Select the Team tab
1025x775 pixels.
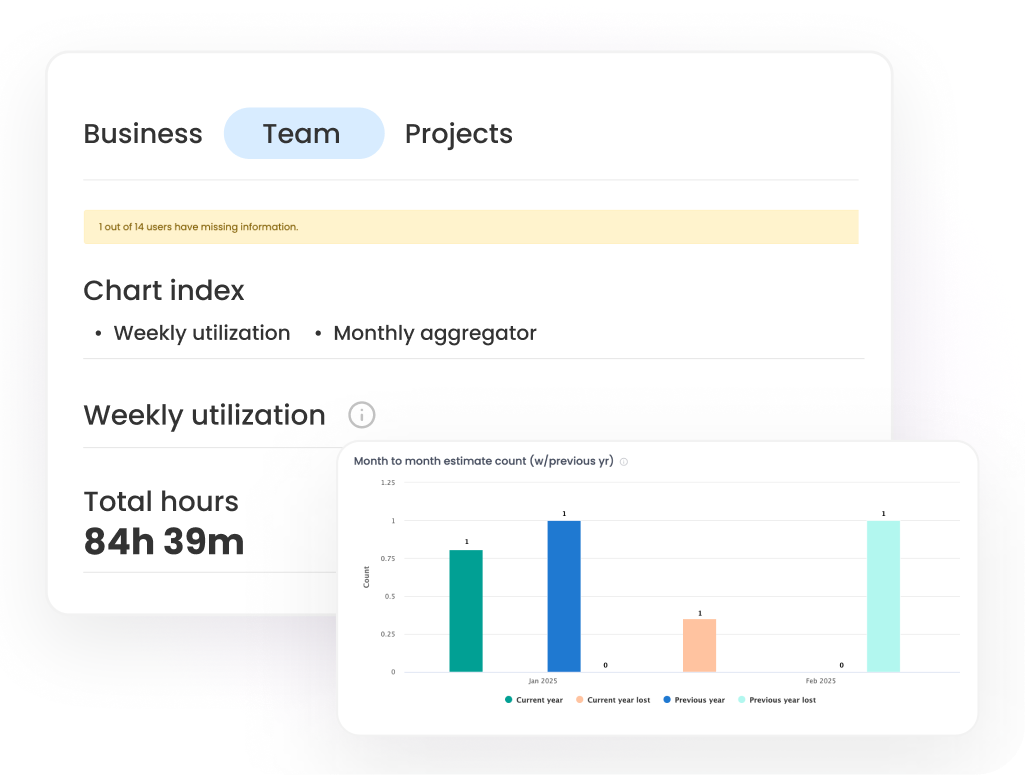[303, 134]
